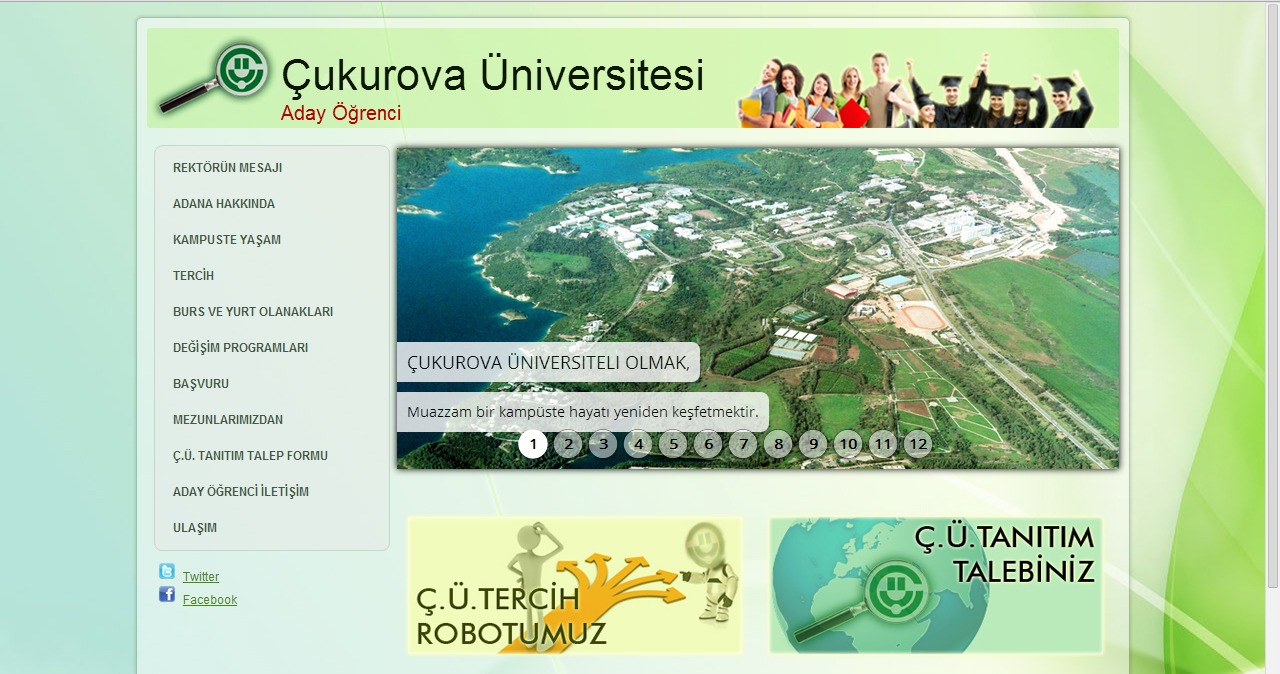Select slide 9 in the pager

813,444
